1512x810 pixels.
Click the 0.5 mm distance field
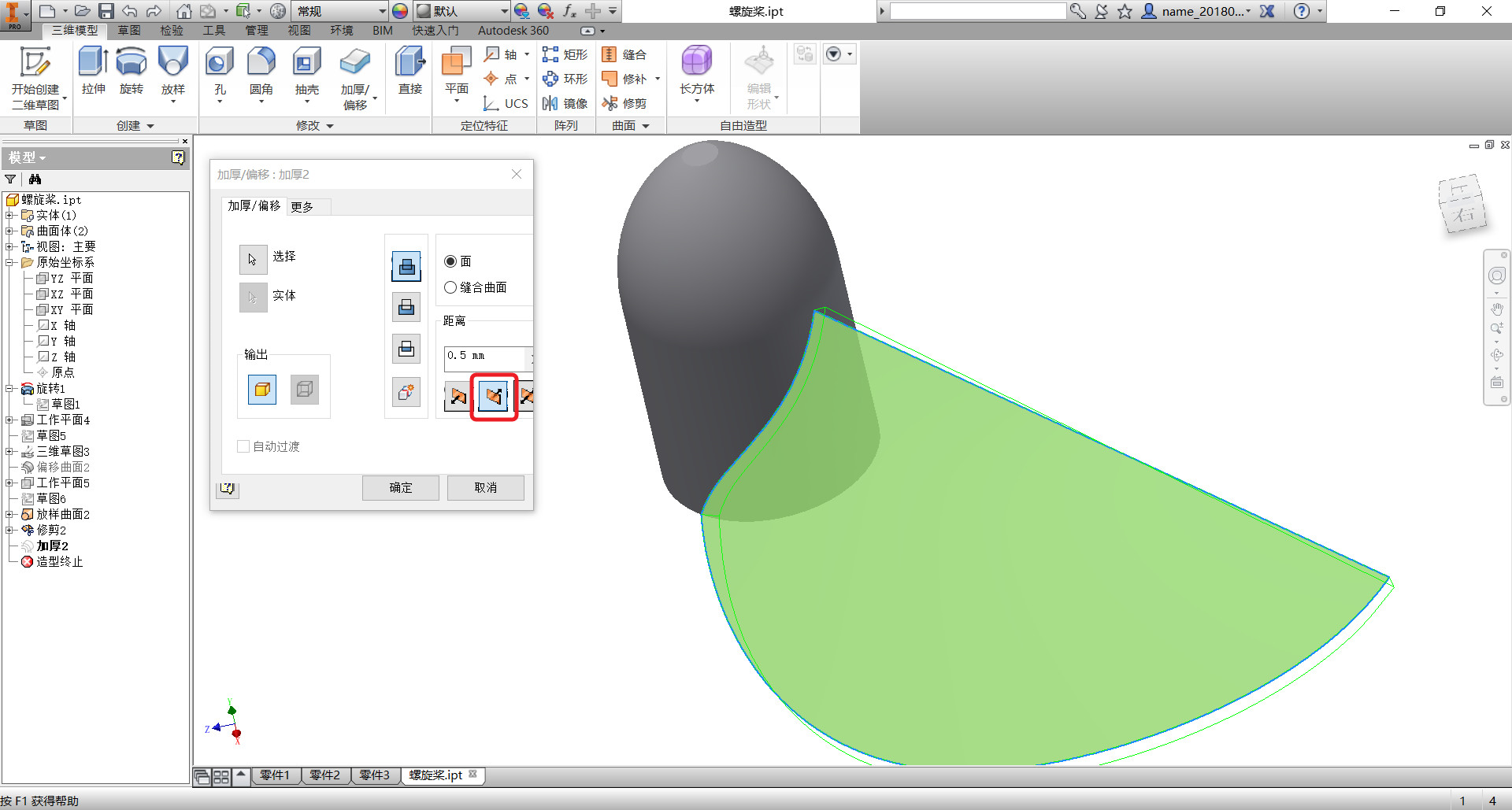(x=487, y=357)
